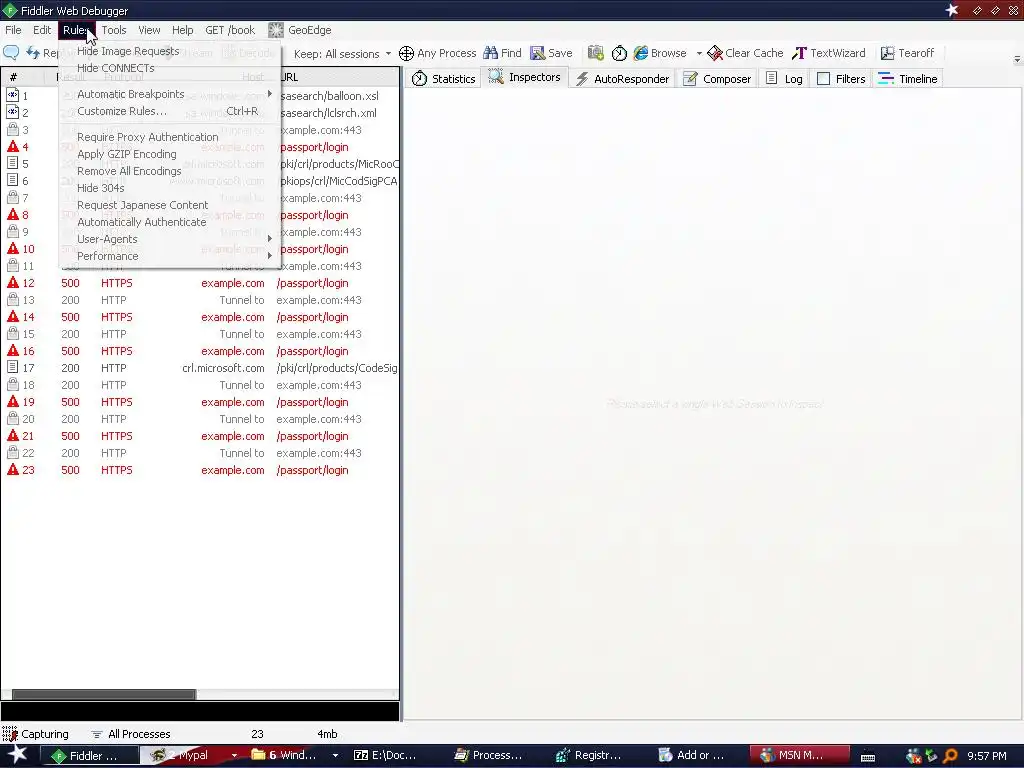This screenshot has height=768, width=1024.
Task: Toggle Remove All Encodings rule
Action: point(170,171)
